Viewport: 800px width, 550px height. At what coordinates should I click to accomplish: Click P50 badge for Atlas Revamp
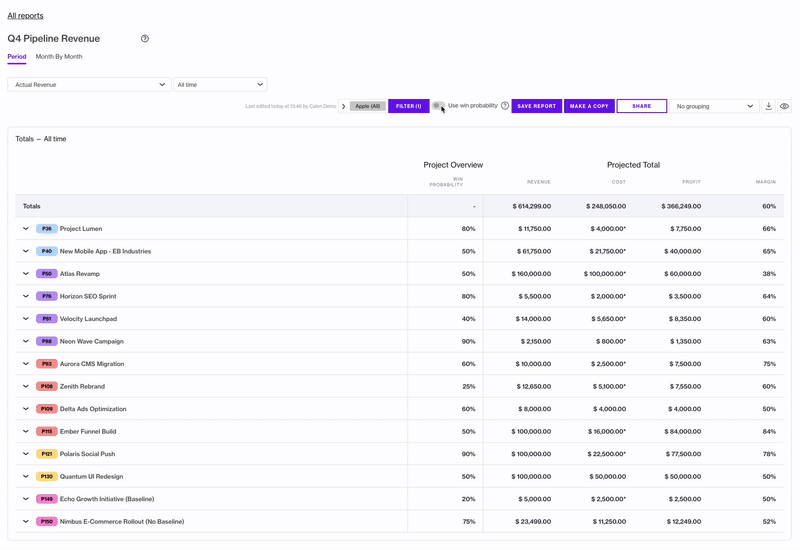pyautogui.click(x=46, y=273)
